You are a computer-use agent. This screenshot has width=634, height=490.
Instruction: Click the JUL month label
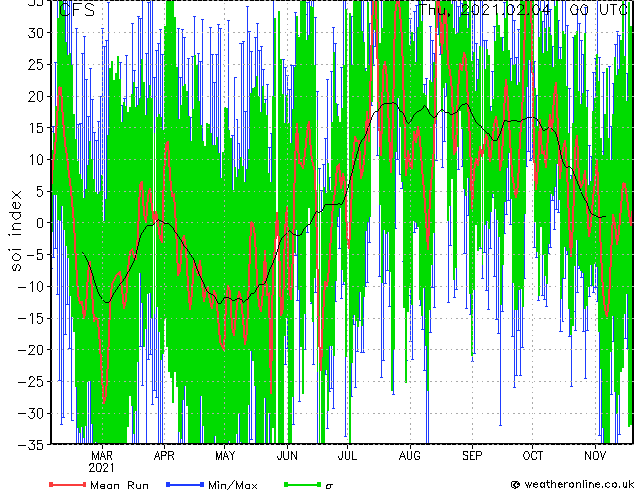click(347, 456)
